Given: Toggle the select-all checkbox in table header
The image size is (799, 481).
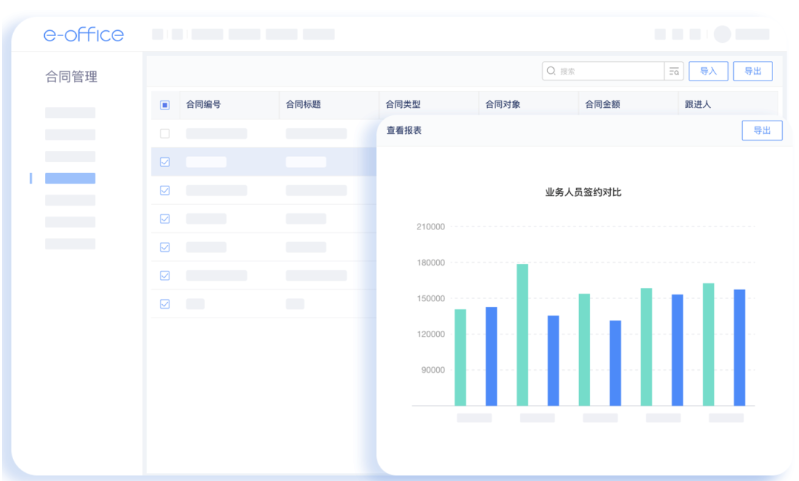Looking at the screenshot, I should 165,104.
